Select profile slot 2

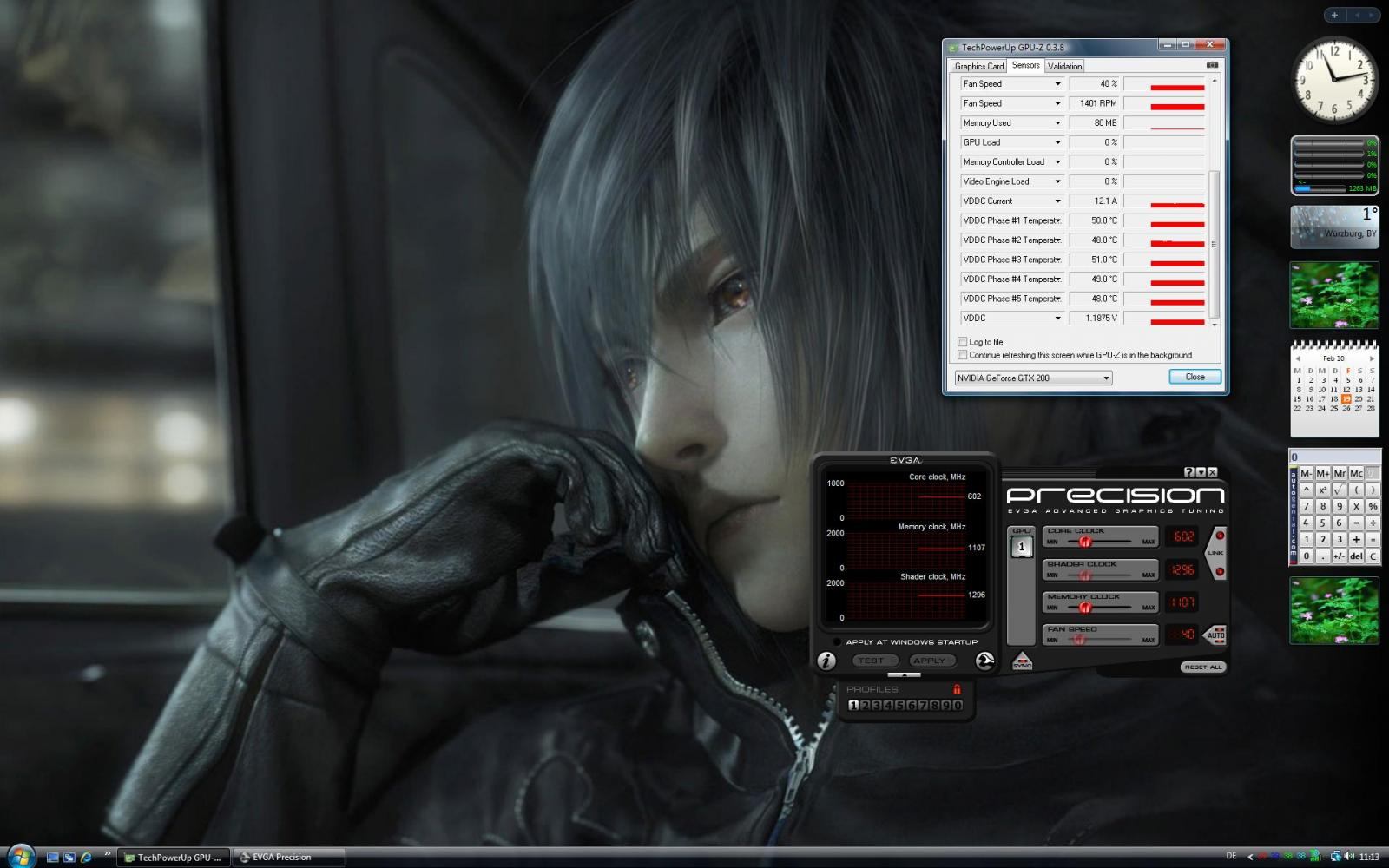865,706
